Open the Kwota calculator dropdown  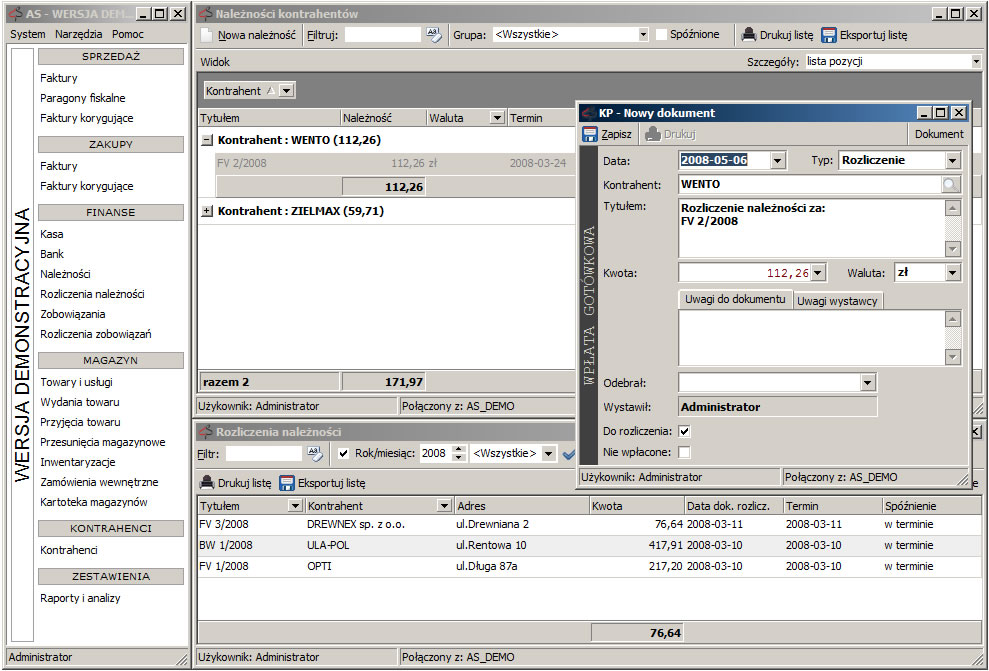(818, 273)
